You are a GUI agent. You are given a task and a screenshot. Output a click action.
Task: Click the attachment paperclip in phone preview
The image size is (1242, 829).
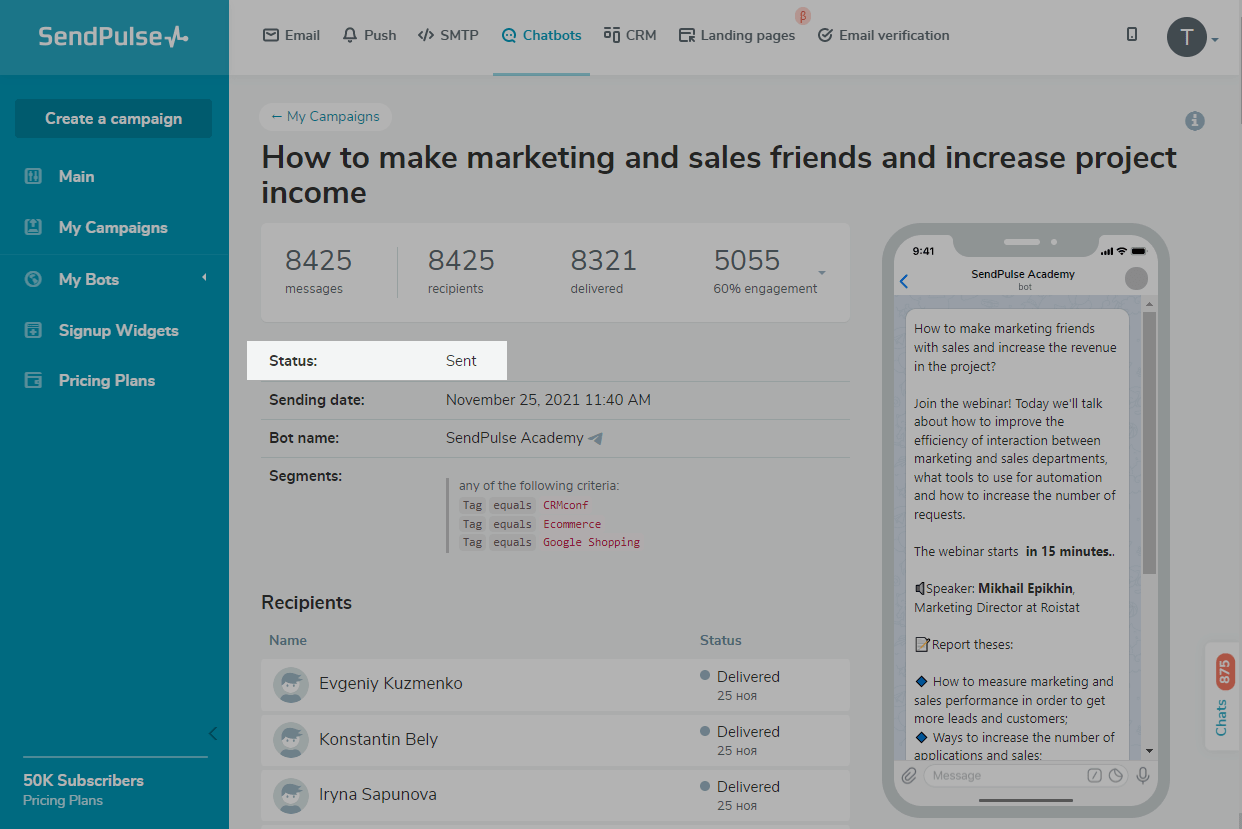point(908,775)
